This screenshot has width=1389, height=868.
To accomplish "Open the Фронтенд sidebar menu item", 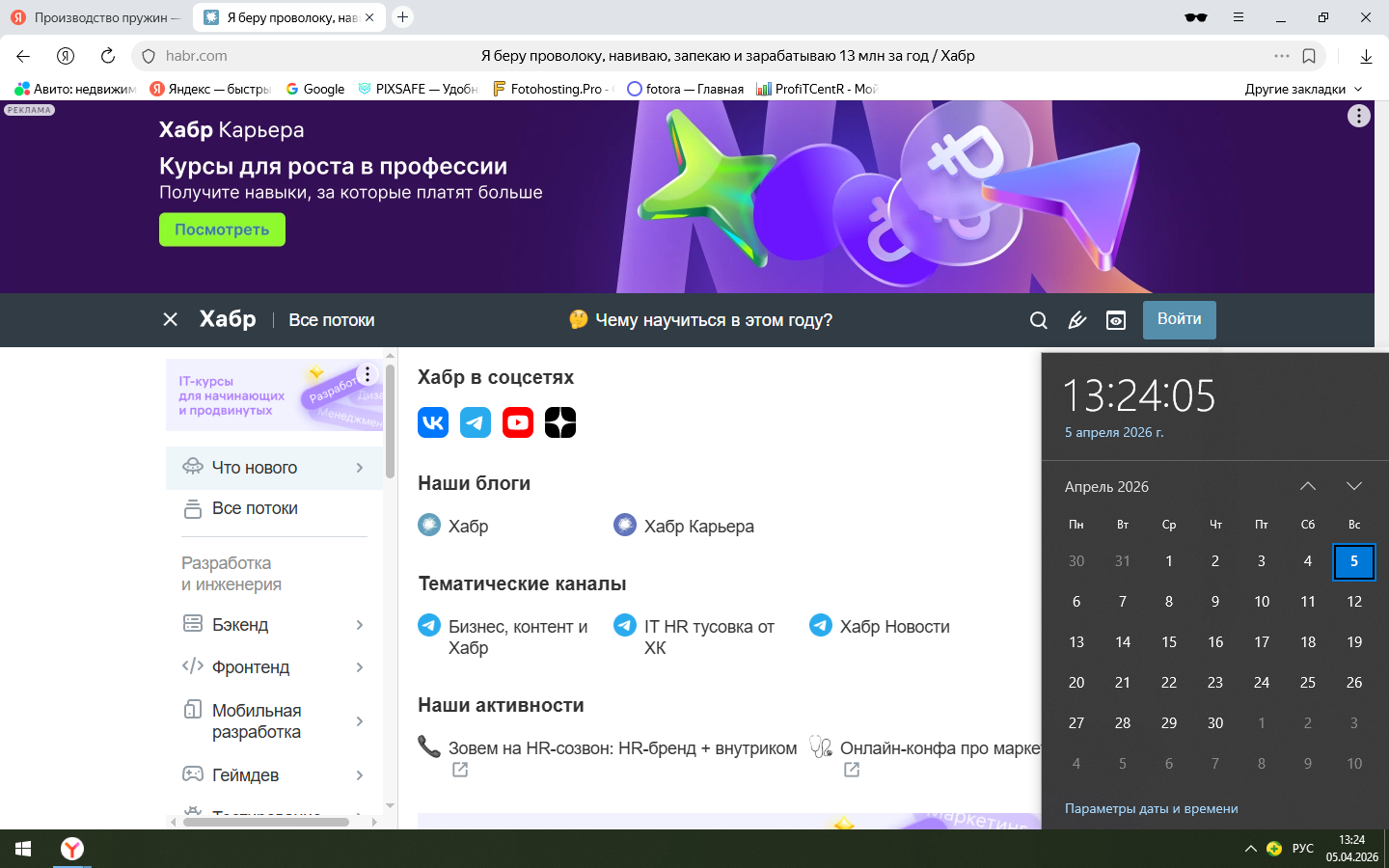I will point(275,667).
